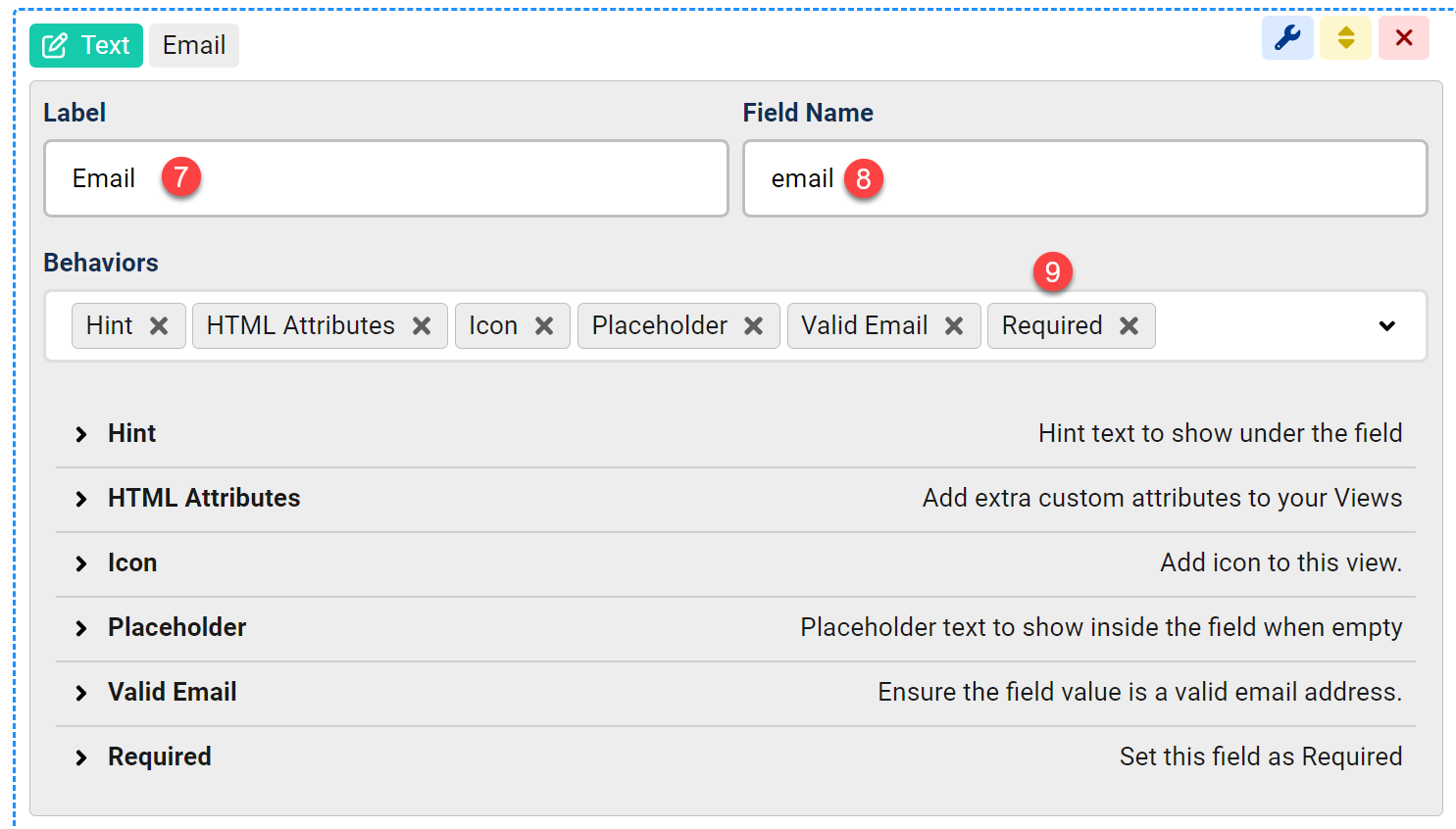This screenshot has width=1456, height=829.
Task: Click the red X delete field icon
Action: (1403, 38)
